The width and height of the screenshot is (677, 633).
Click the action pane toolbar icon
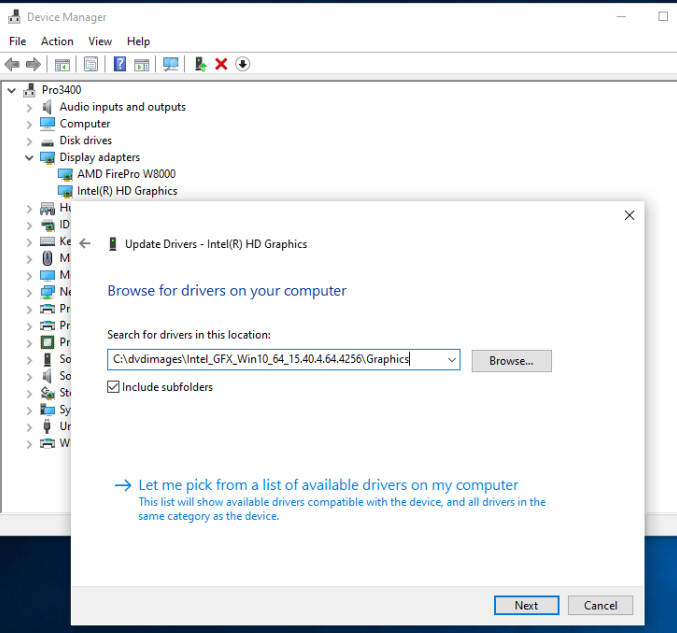click(142, 65)
